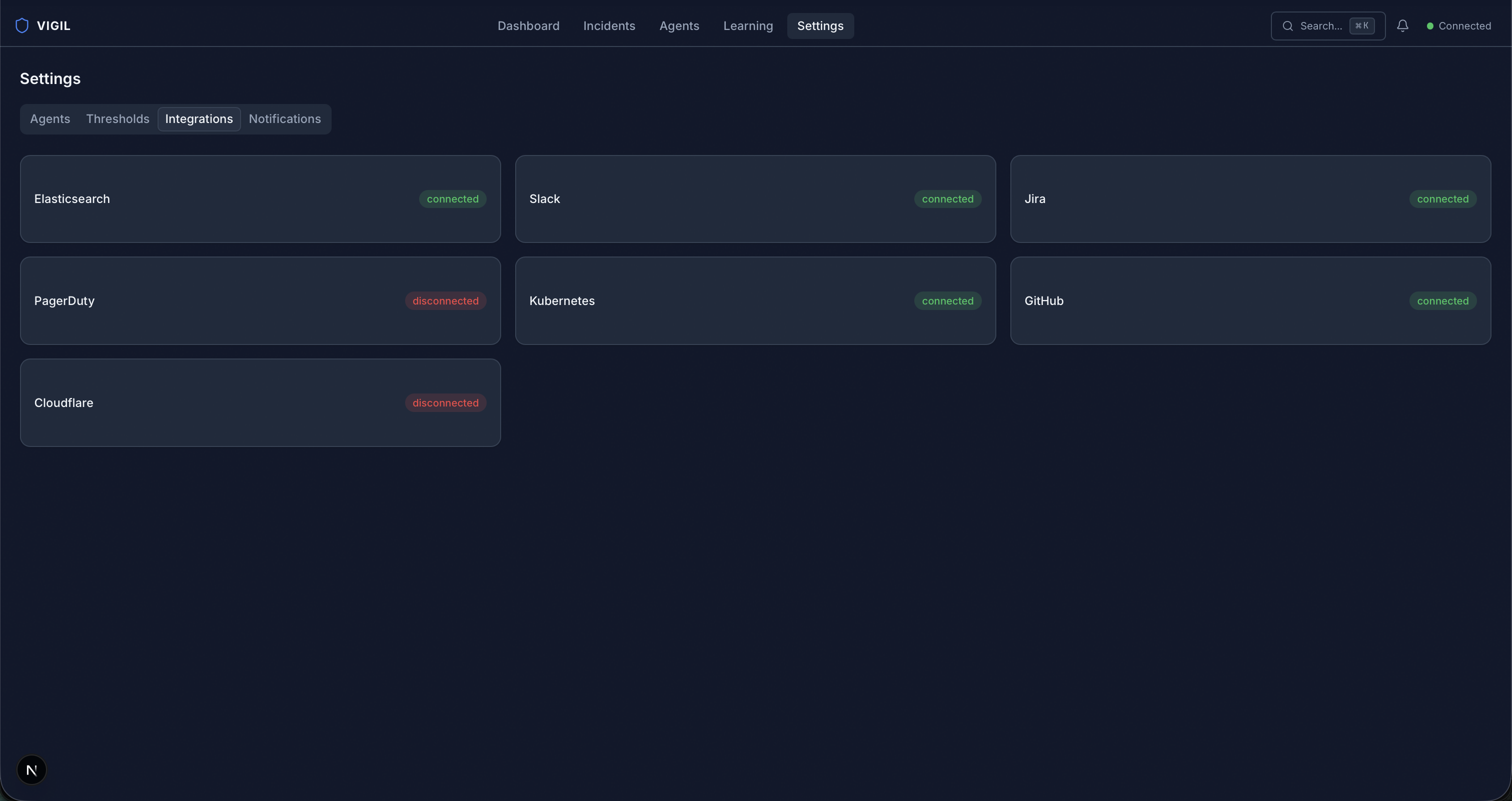Go to the Incidents page
This screenshot has height=801, width=1512.
point(609,26)
